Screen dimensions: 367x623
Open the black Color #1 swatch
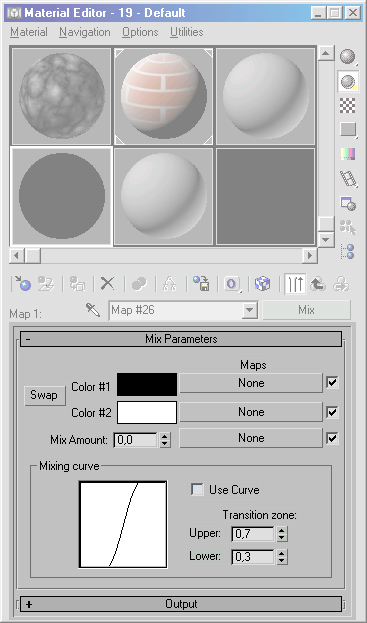[x=147, y=385]
